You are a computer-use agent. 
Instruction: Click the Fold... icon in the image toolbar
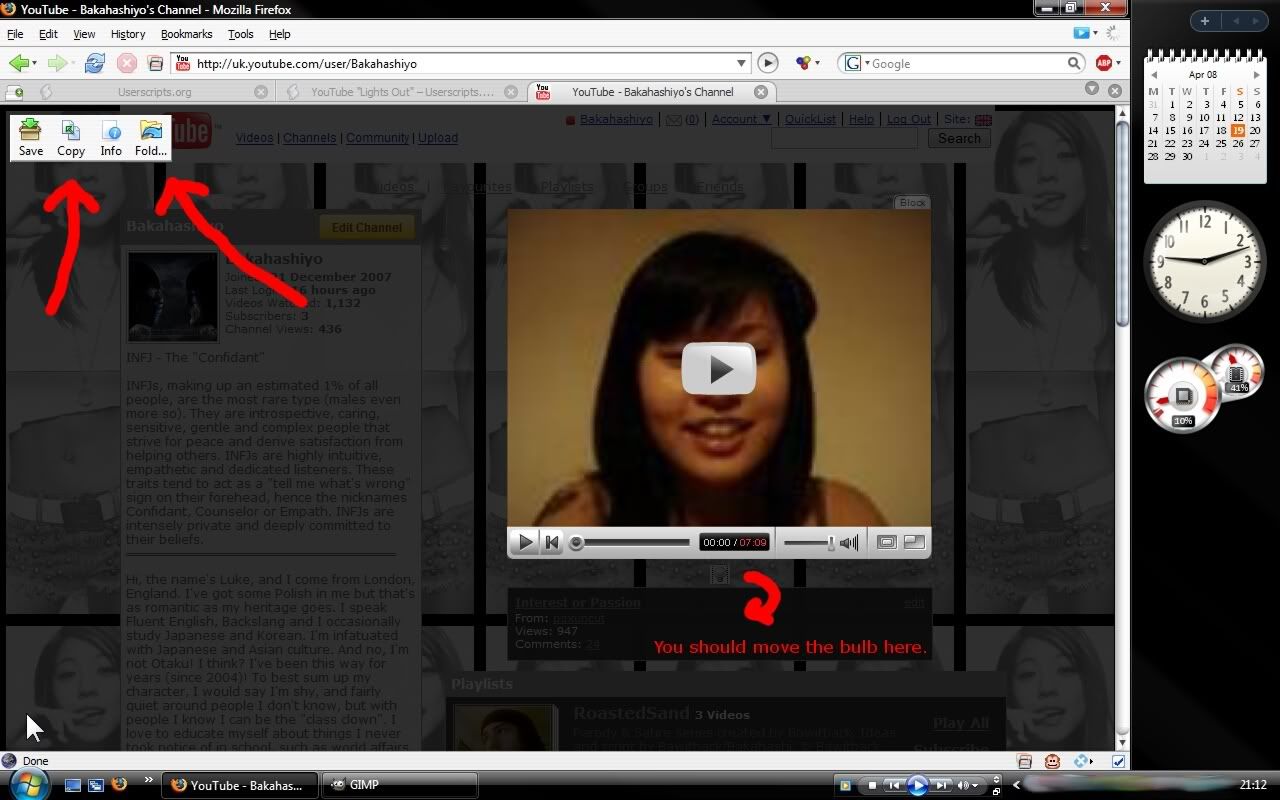pos(151,138)
